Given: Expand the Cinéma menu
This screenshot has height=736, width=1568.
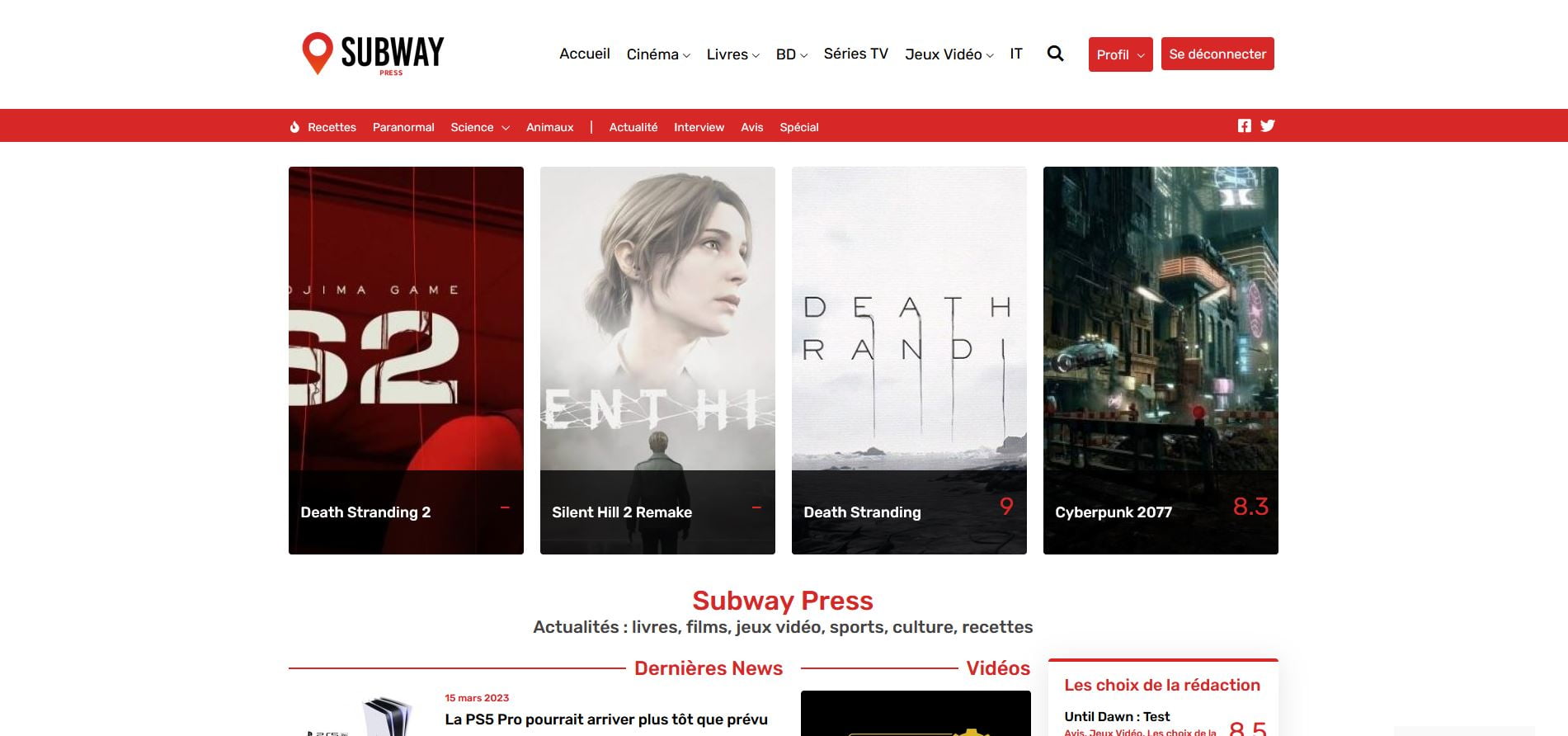Looking at the screenshot, I should 657,54.
